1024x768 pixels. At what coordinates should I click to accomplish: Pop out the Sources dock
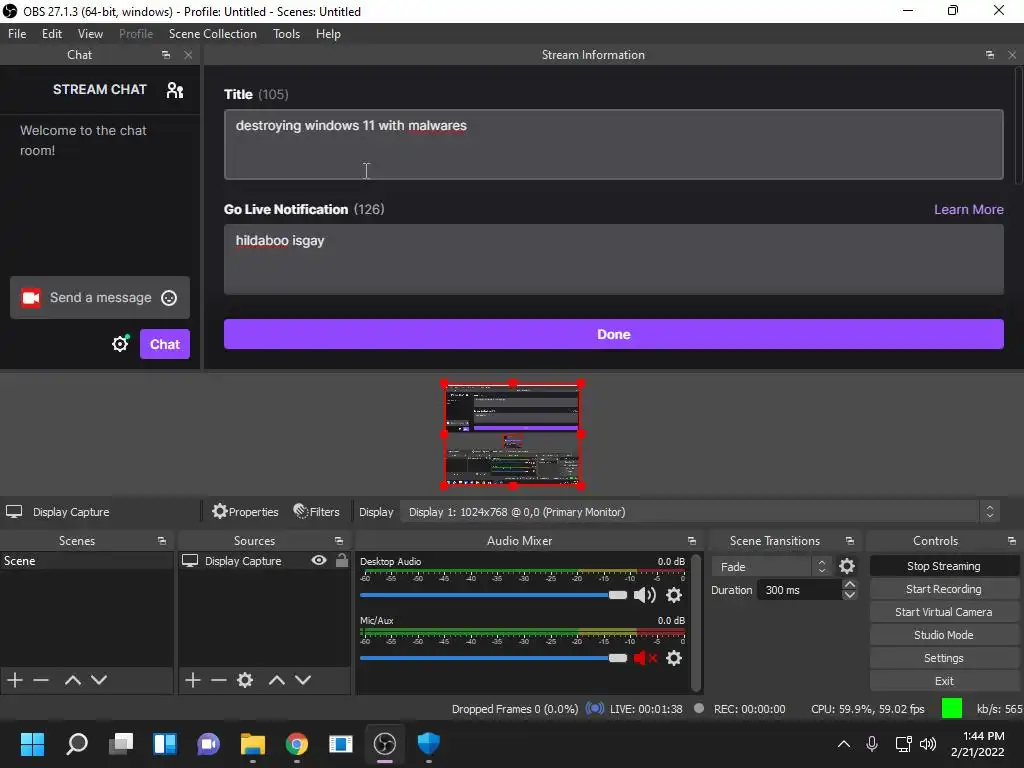(339, 541)
